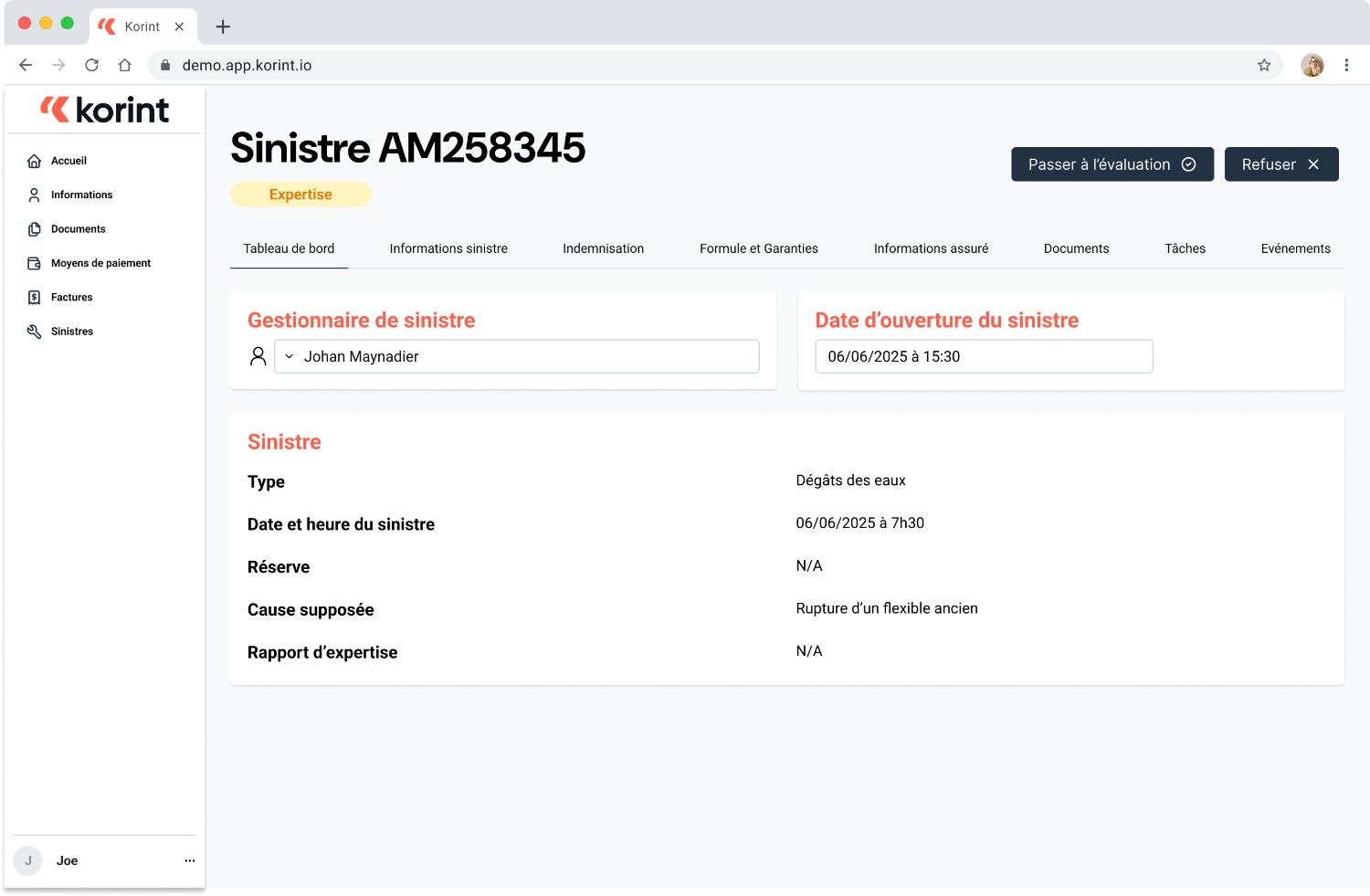The image size is (1370, 896).
Task: Click the browser home icon
Action: 125,65
